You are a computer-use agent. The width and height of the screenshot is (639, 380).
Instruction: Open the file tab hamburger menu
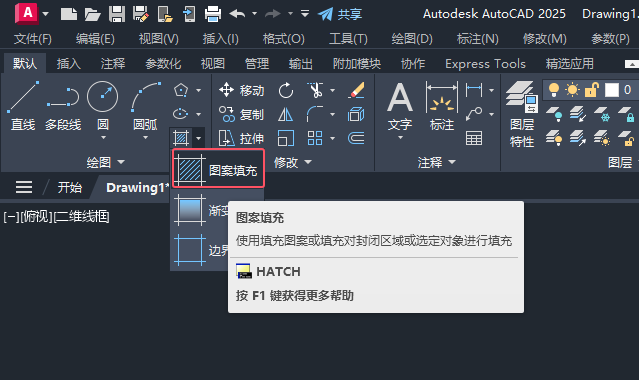pyautogui.click(x=24, y=187)
